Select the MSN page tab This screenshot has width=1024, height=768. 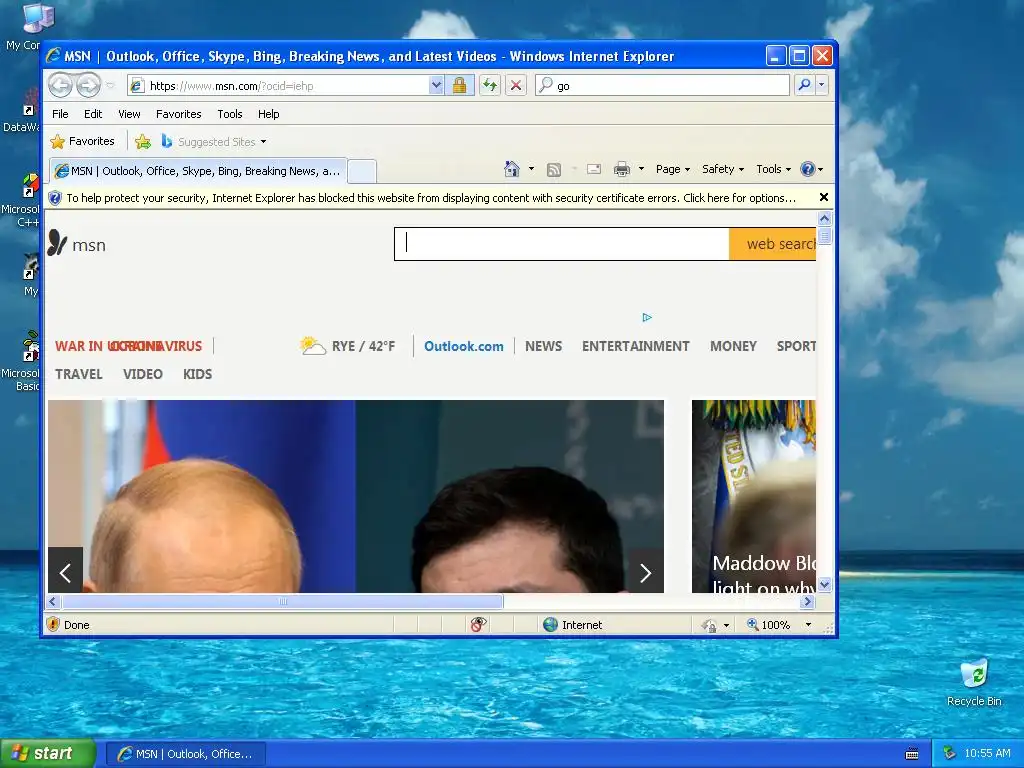pos(199,171)
